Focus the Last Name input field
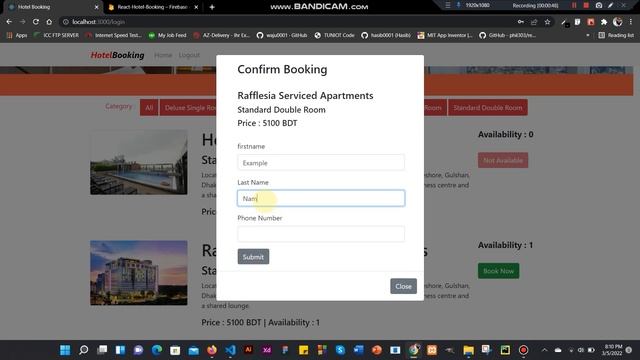This screenshot has width=640, height=360. (321, 198)
